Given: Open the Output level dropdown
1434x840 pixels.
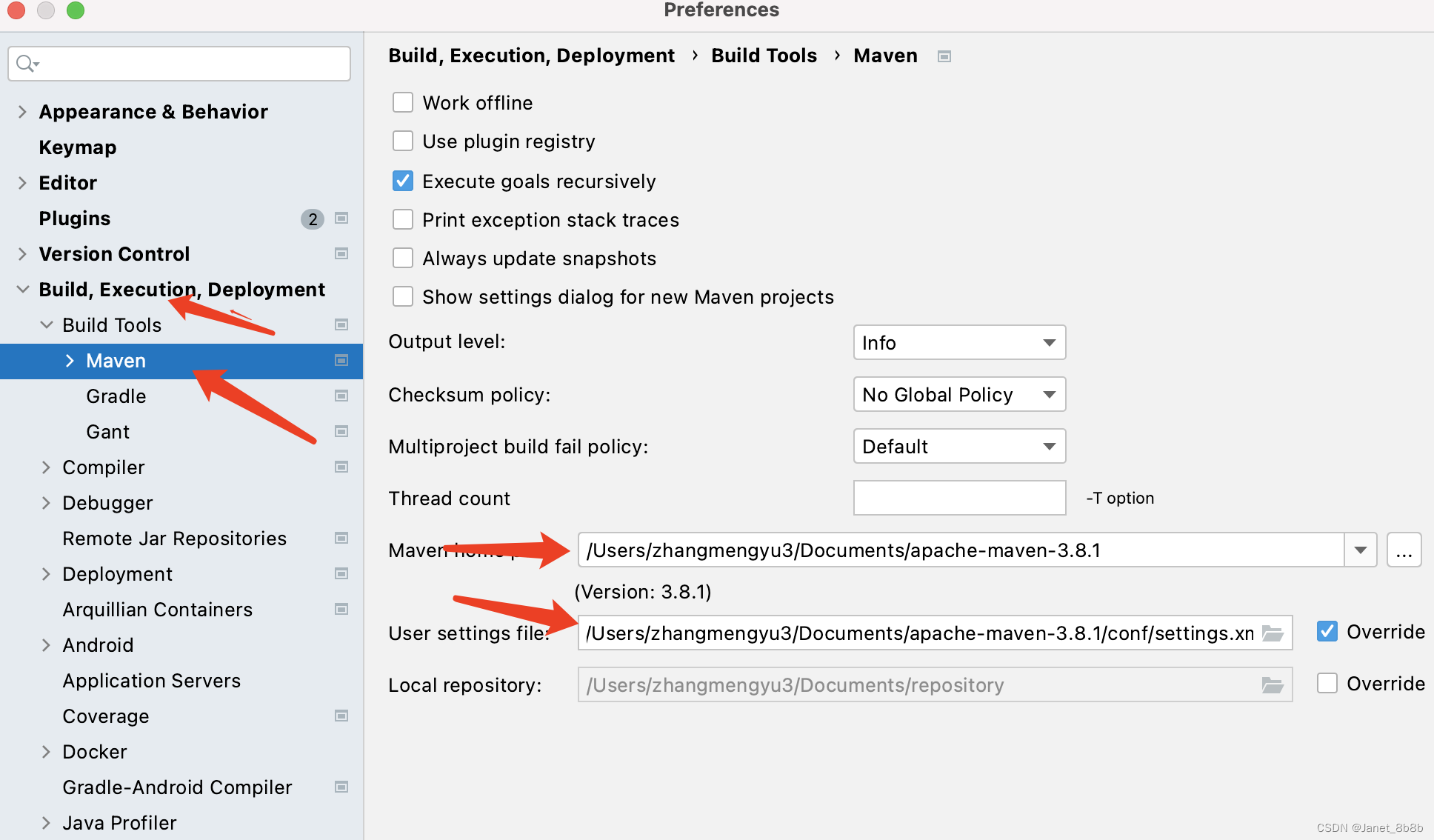Looking at the screenshot, I should [x=959, y=342].
